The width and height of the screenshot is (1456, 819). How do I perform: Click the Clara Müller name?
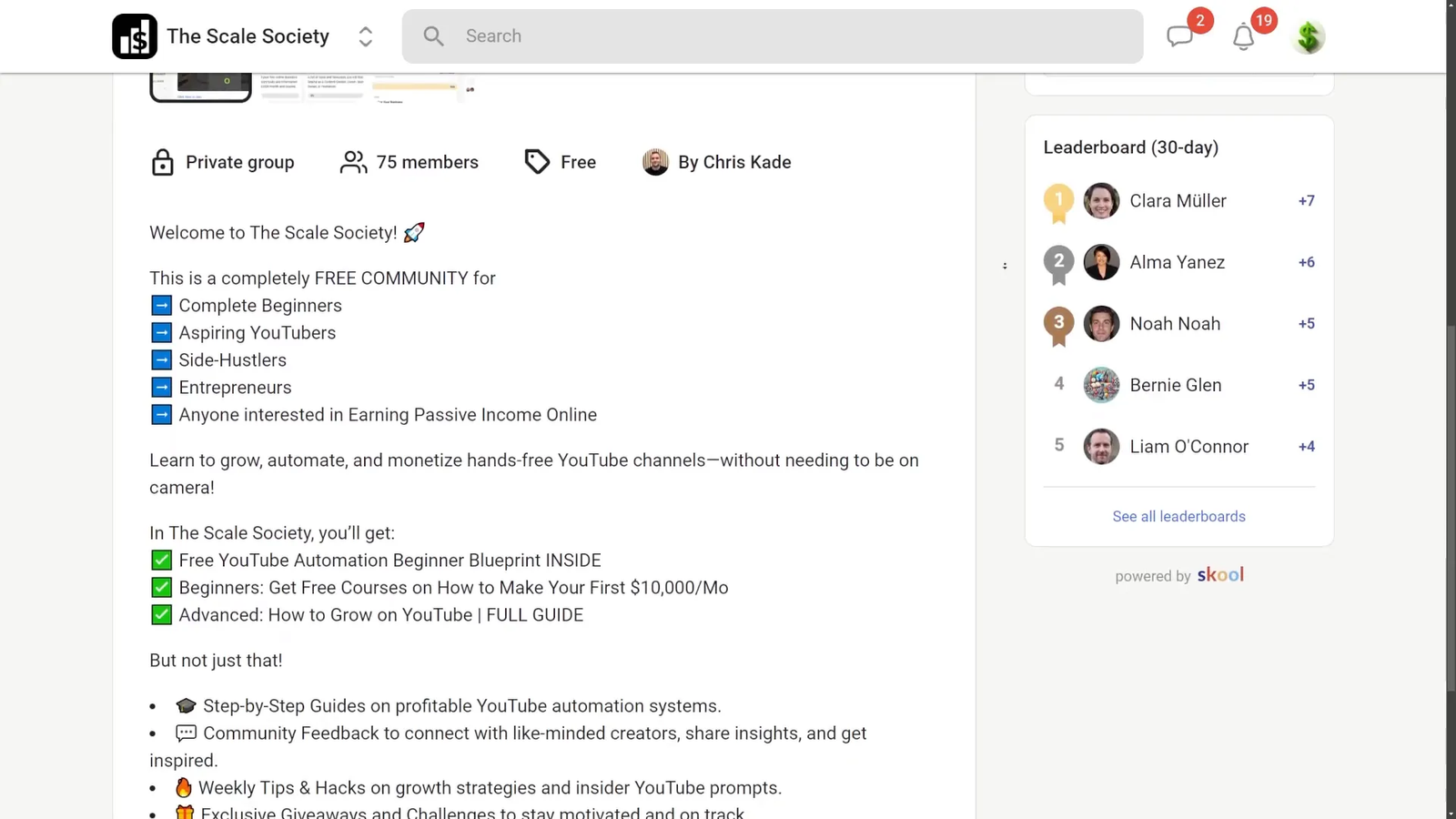click(1178, 200)
